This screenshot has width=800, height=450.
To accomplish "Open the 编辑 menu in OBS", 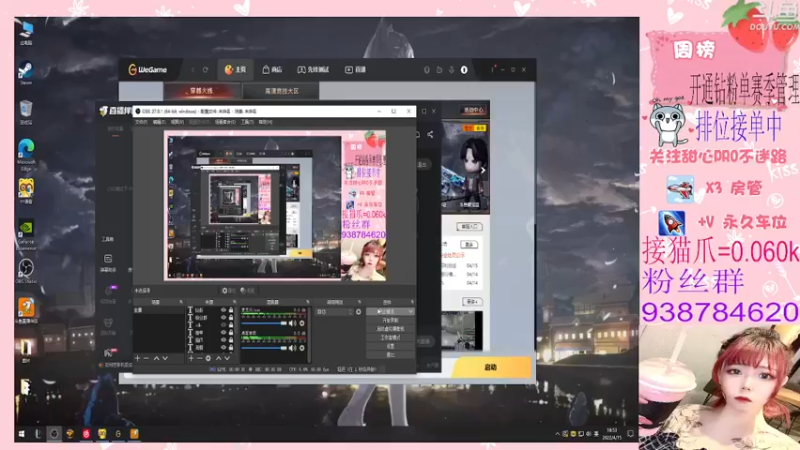I will (x=159, y=122).
